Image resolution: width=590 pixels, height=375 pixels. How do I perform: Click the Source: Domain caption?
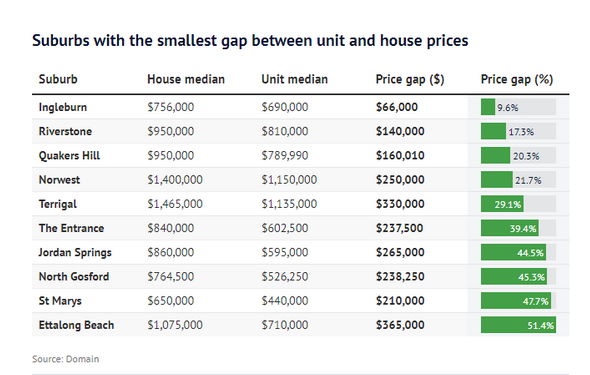[65, 359]
